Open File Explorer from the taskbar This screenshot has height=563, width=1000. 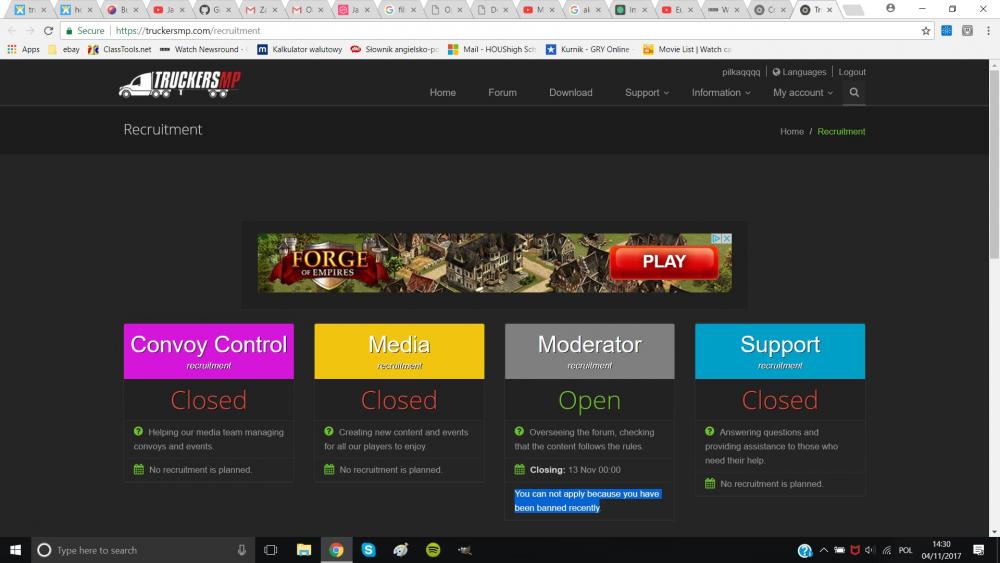(x=304, y=550)
